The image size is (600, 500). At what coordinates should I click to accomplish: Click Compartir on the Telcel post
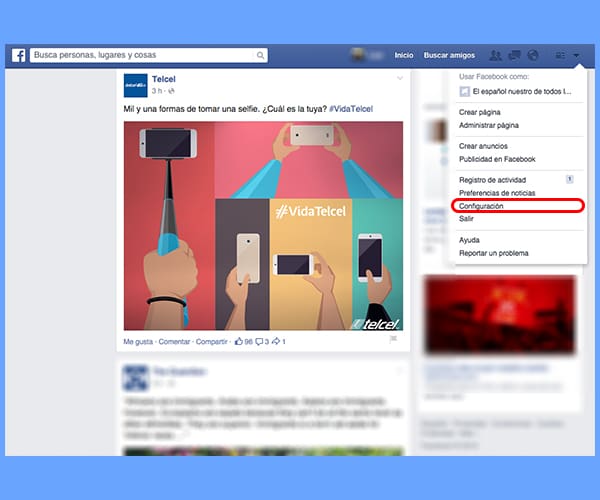(x=211, y=342)
